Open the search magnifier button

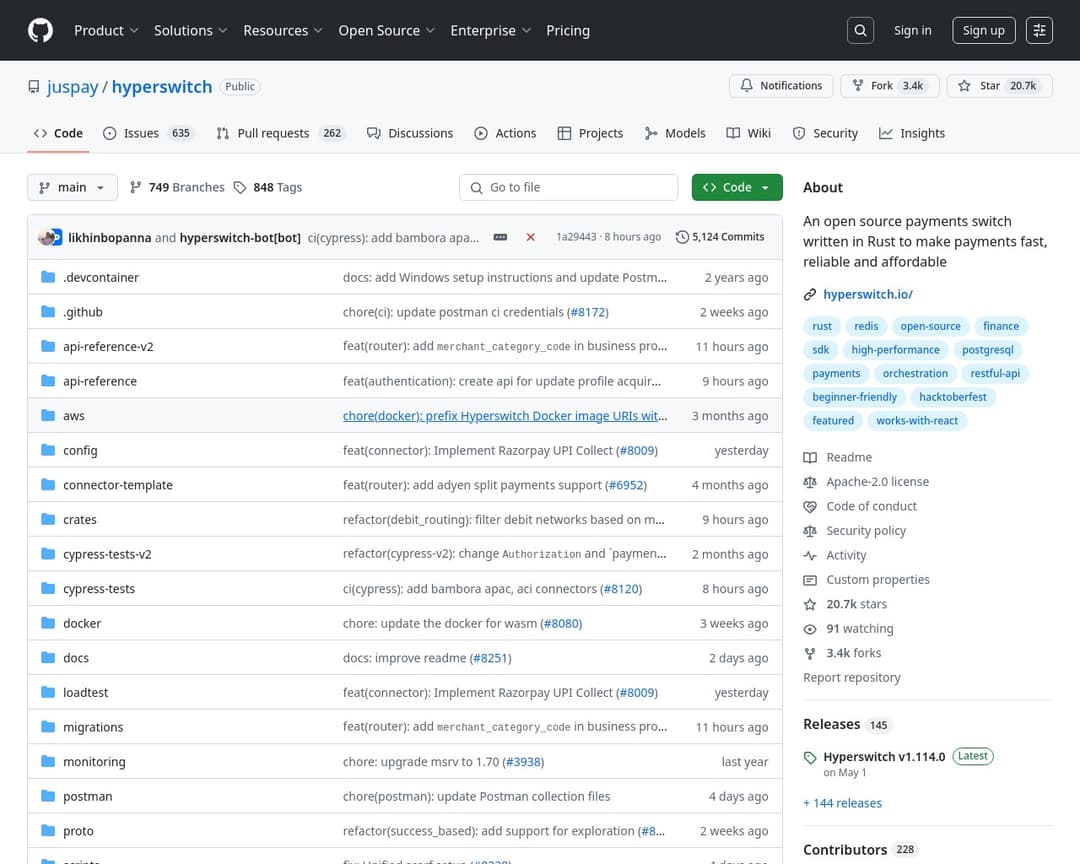860,30
